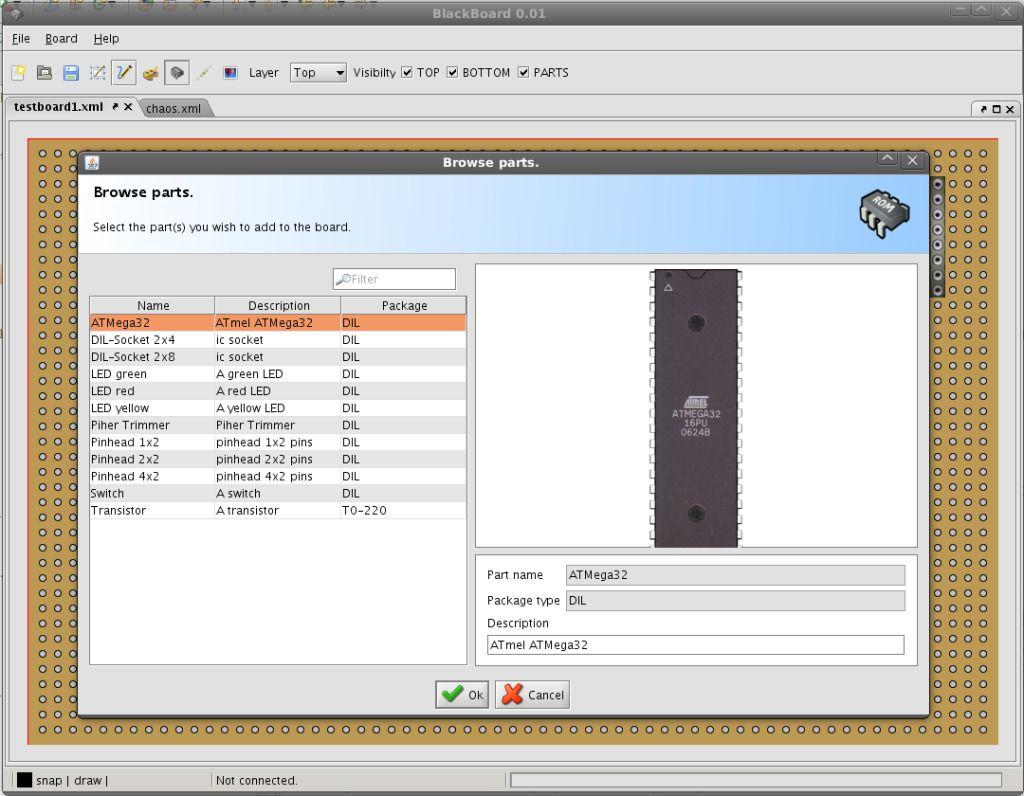This screenshot has height=796, width=1024.
Task: Click the New board toolbar icon
Action: (18, 72)
